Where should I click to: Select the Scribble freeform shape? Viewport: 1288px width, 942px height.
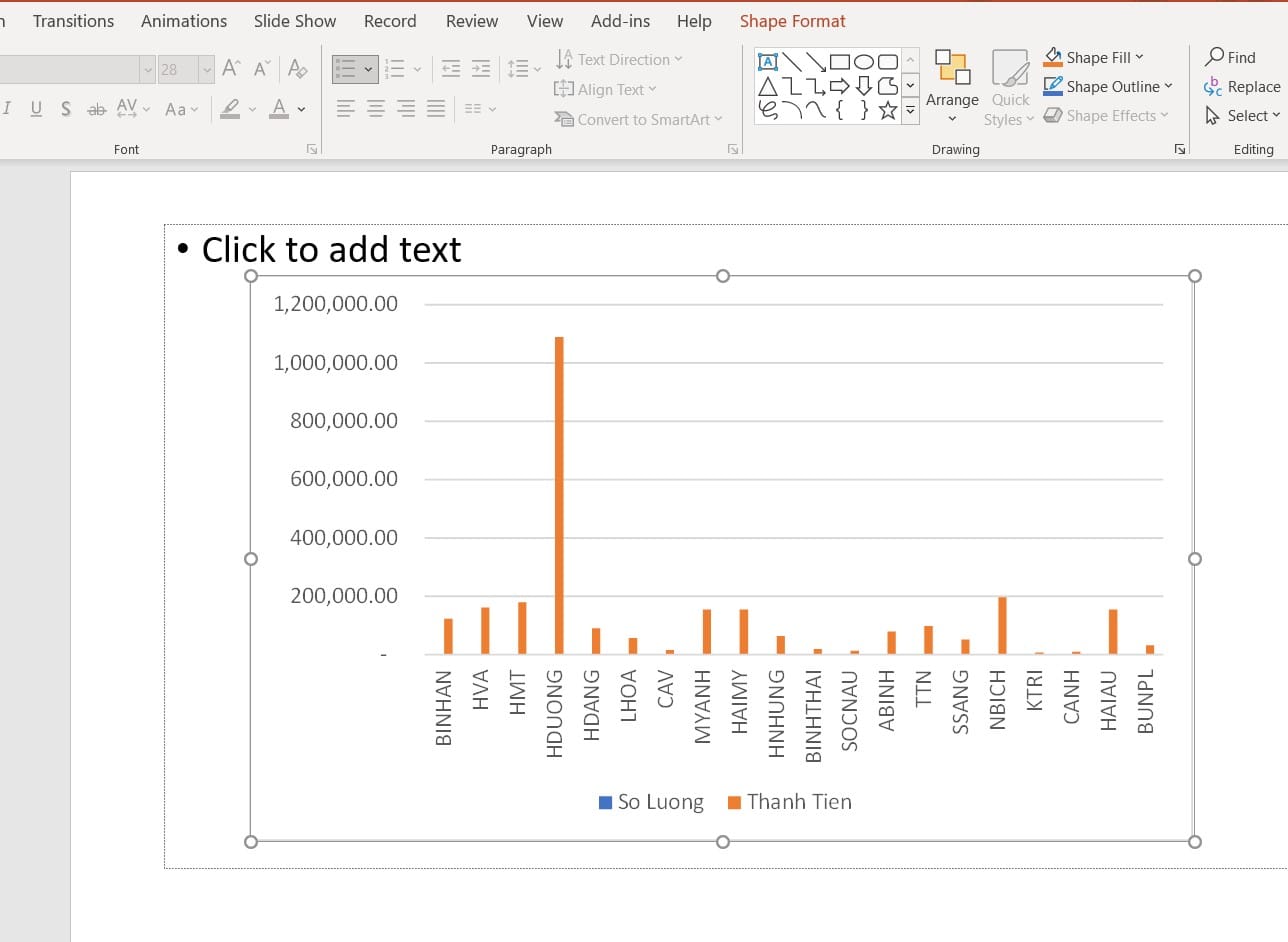coord(768,110)
